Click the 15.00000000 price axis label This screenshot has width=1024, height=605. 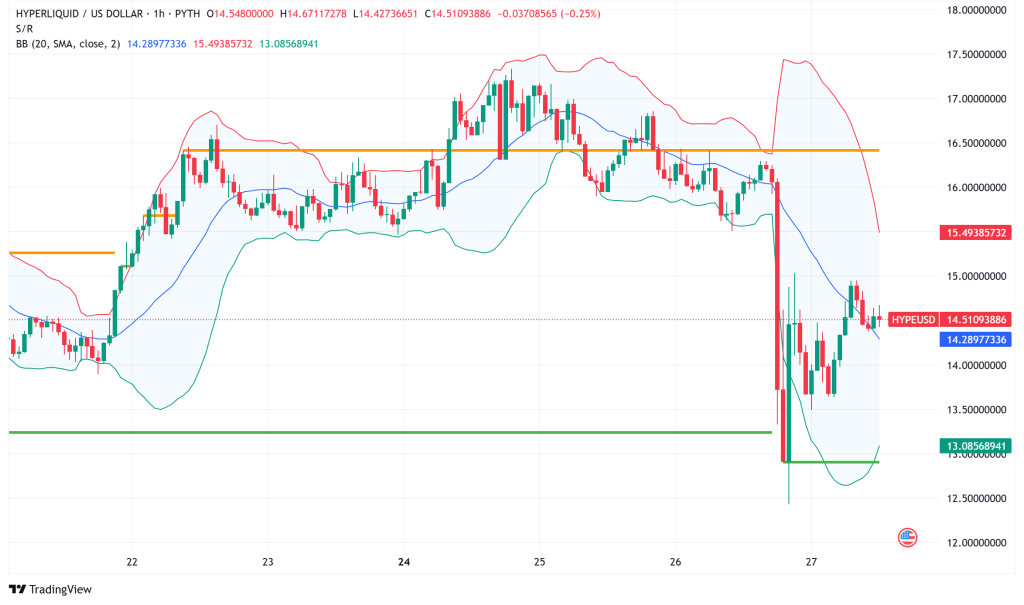[x=976, y=276]
